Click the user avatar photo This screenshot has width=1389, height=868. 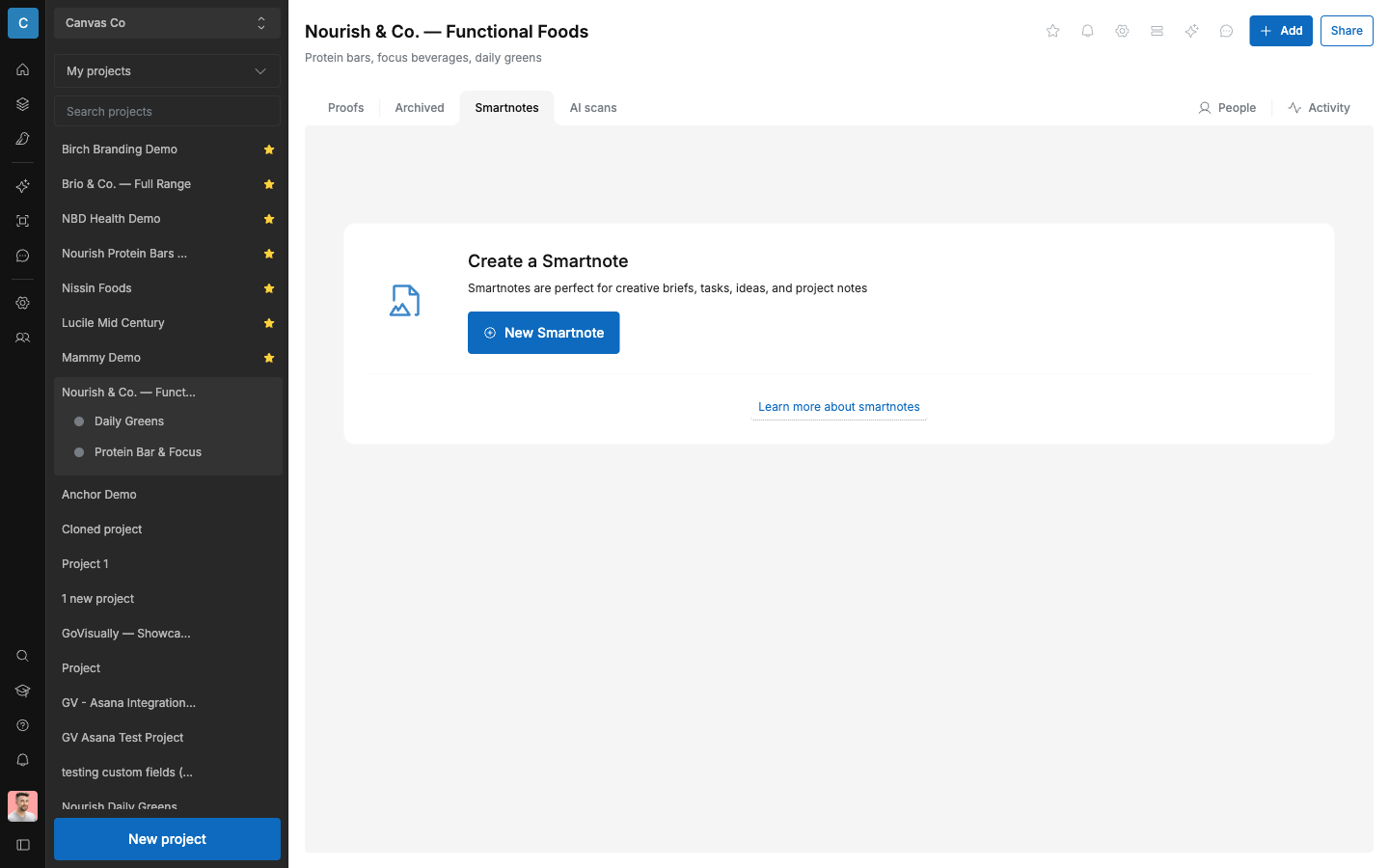22,806
